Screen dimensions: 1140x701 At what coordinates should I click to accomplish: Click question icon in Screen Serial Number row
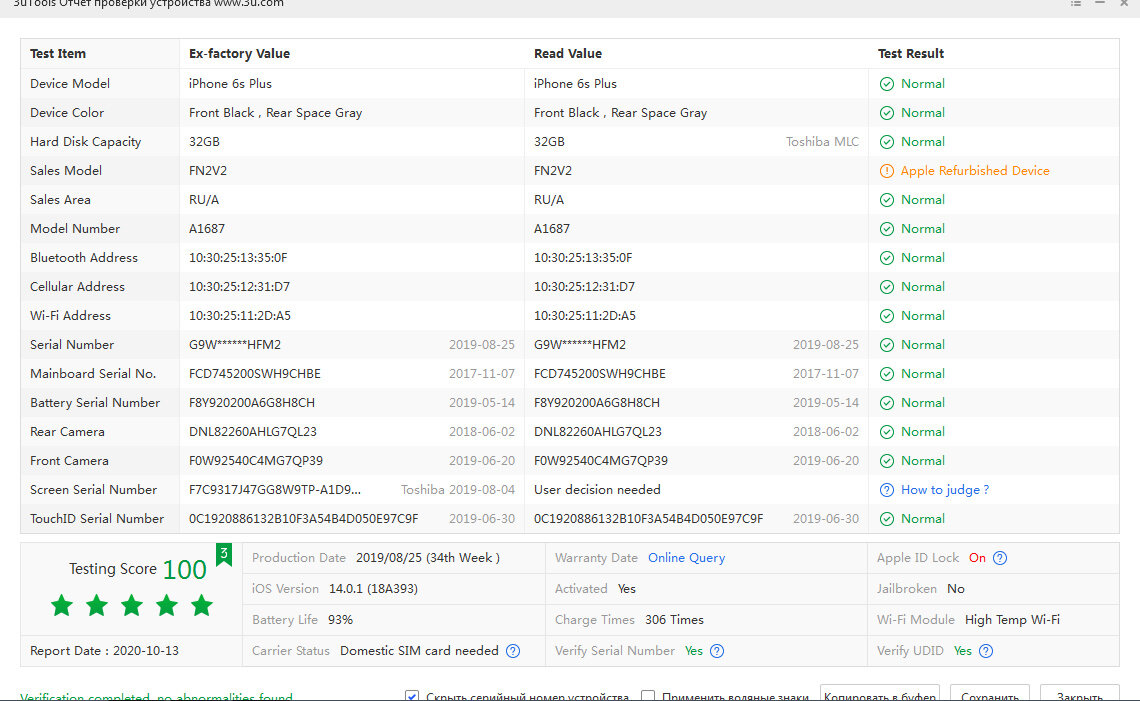(x=887, y=490)
